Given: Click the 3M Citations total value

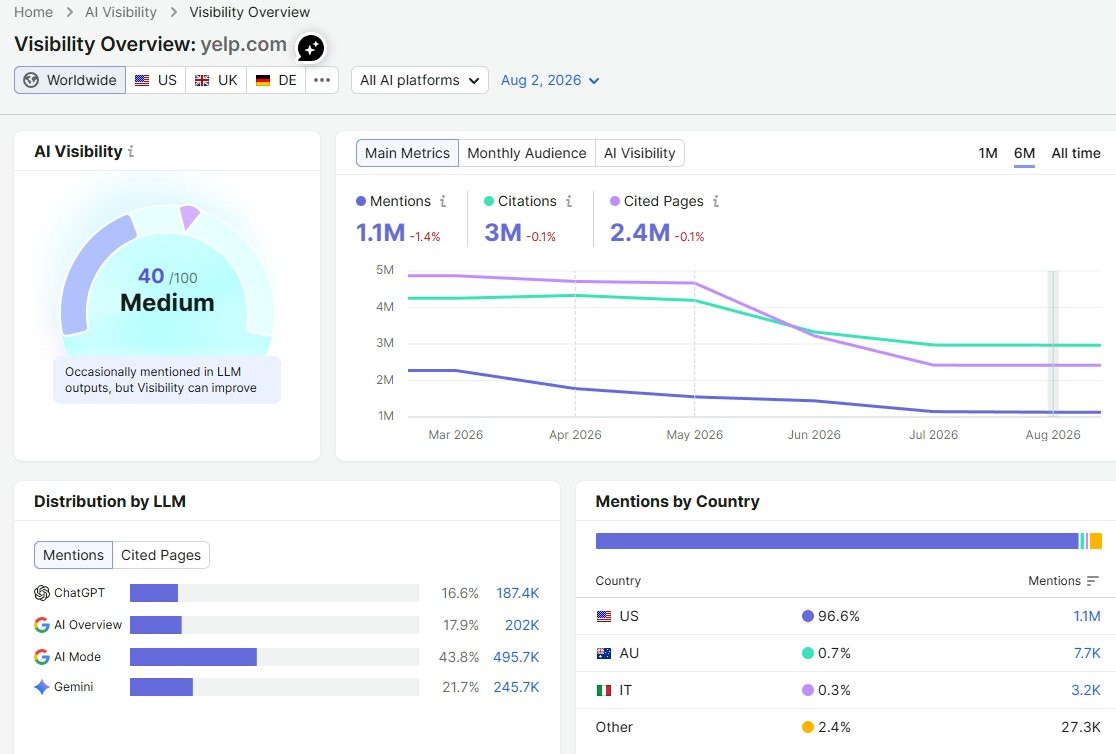Looking at the screenshot, I should pos(503,233).
